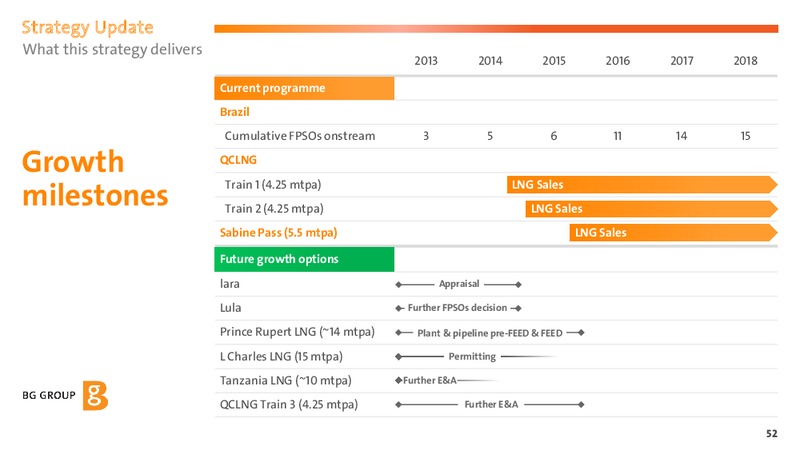Click FPSO value 6 for 2015
800x450 pixels.
click(x=554, y=136)
